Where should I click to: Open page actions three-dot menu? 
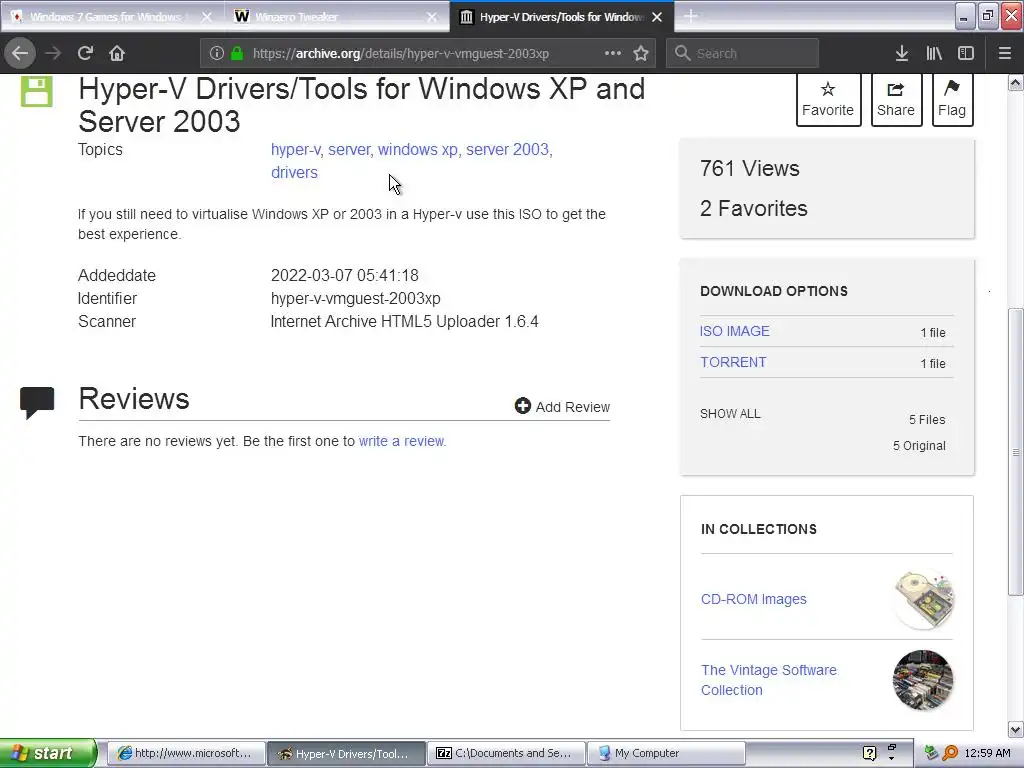tap(613, 53)
